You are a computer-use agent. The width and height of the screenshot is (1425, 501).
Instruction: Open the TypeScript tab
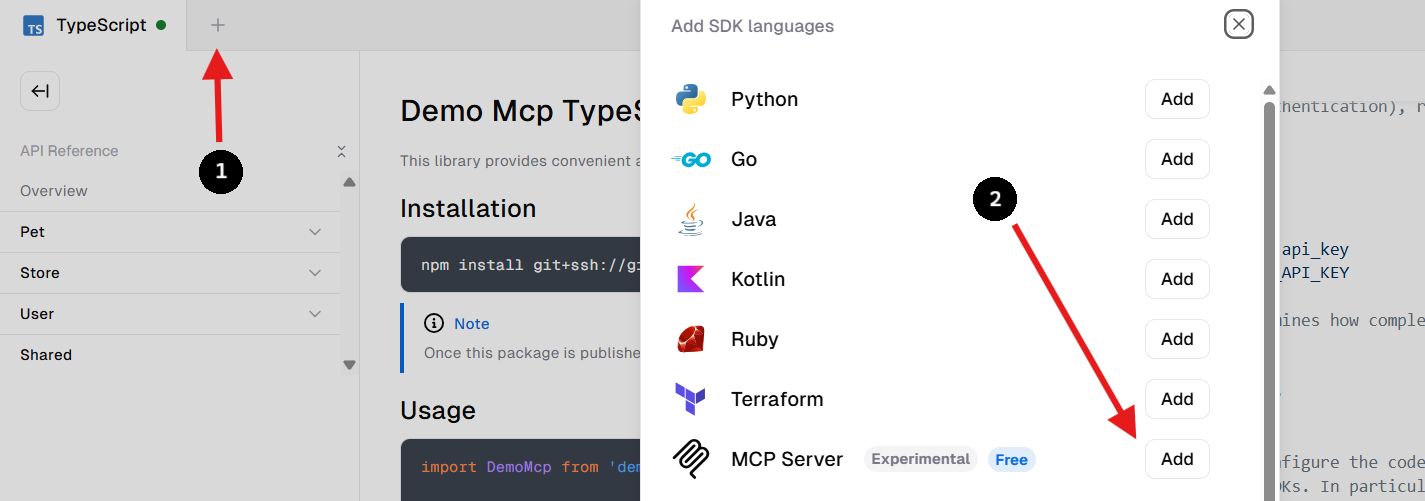(93, 25)
